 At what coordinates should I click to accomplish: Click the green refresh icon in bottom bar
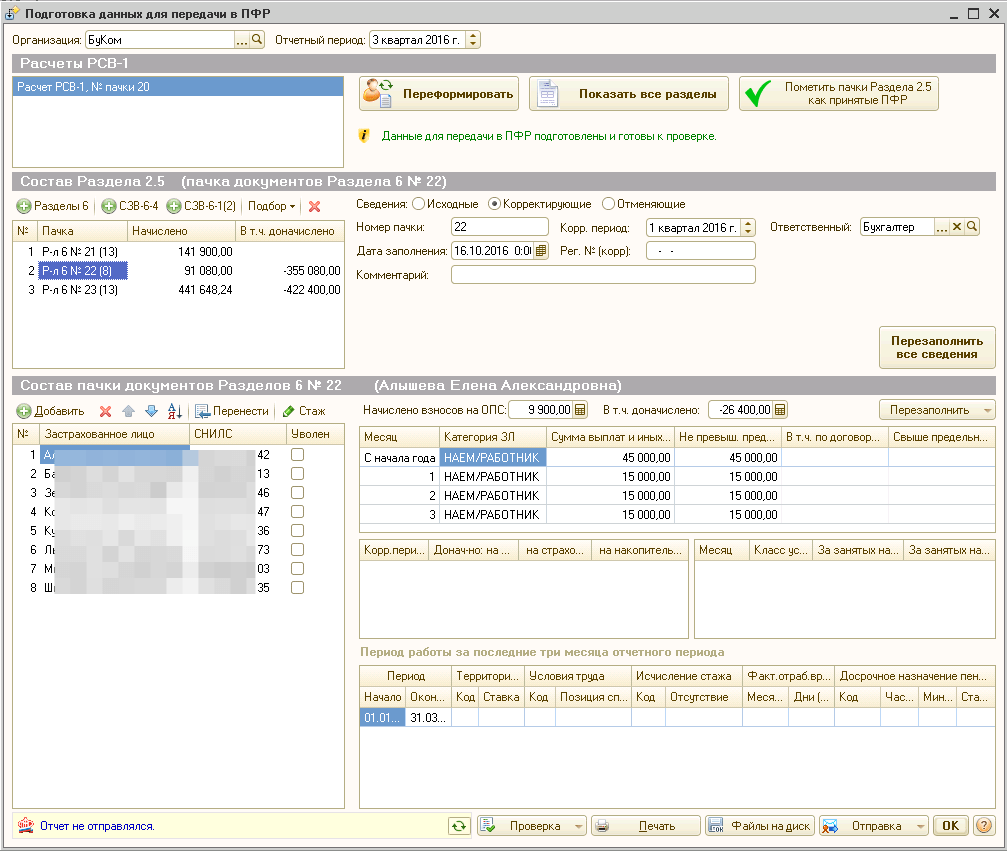459,826
